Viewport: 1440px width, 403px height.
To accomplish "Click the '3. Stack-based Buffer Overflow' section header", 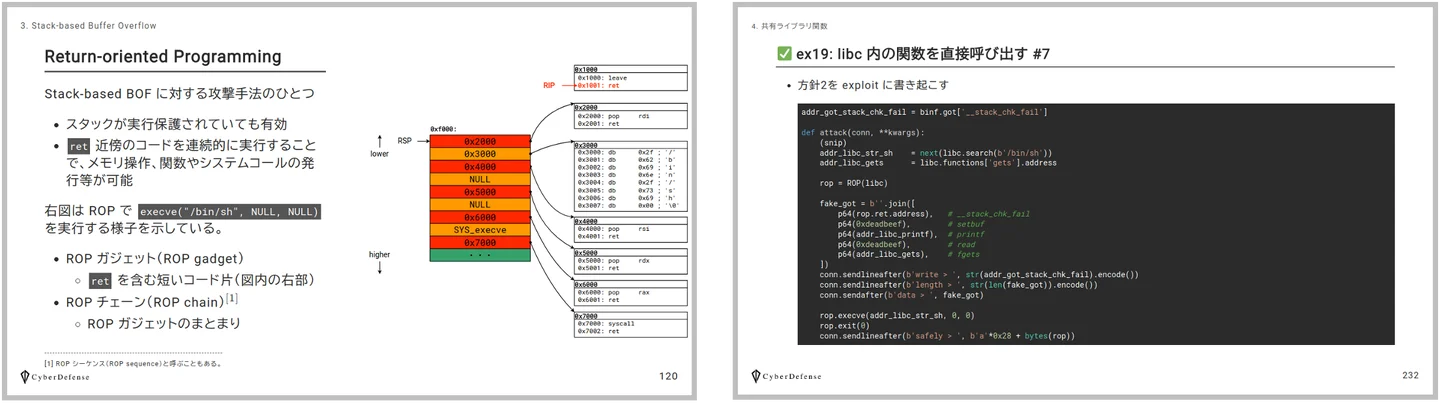I will coord(88,25).
